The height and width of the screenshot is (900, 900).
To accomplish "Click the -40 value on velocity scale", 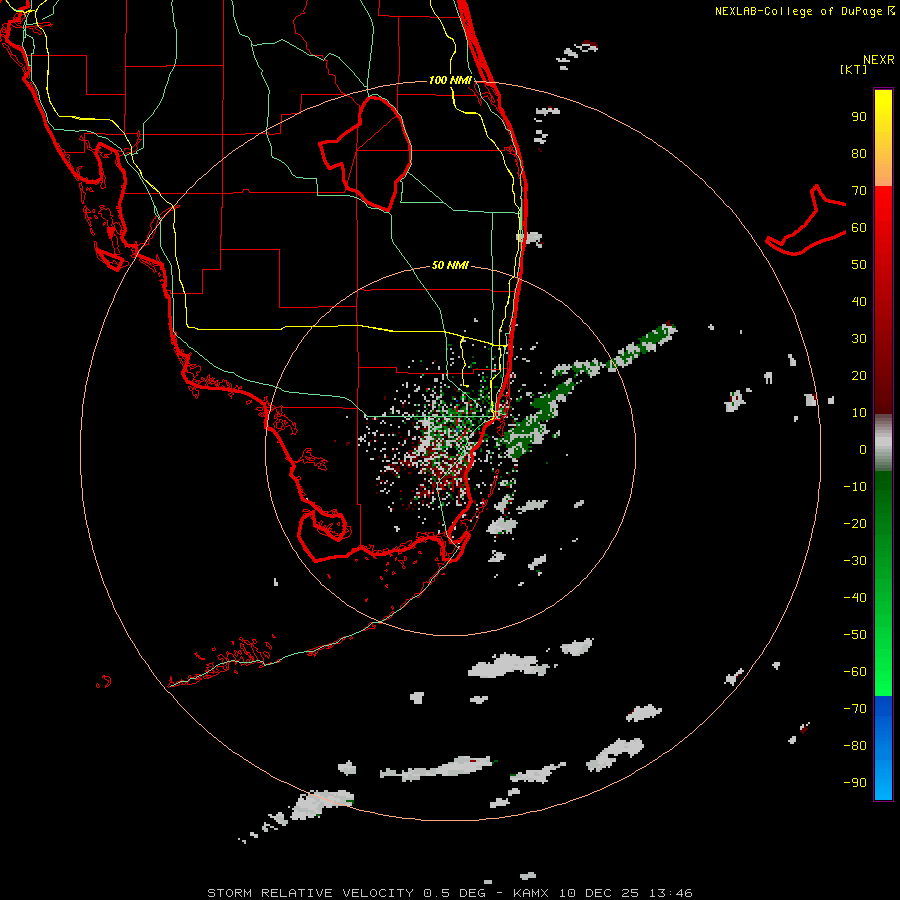I will tap(855, 598).
